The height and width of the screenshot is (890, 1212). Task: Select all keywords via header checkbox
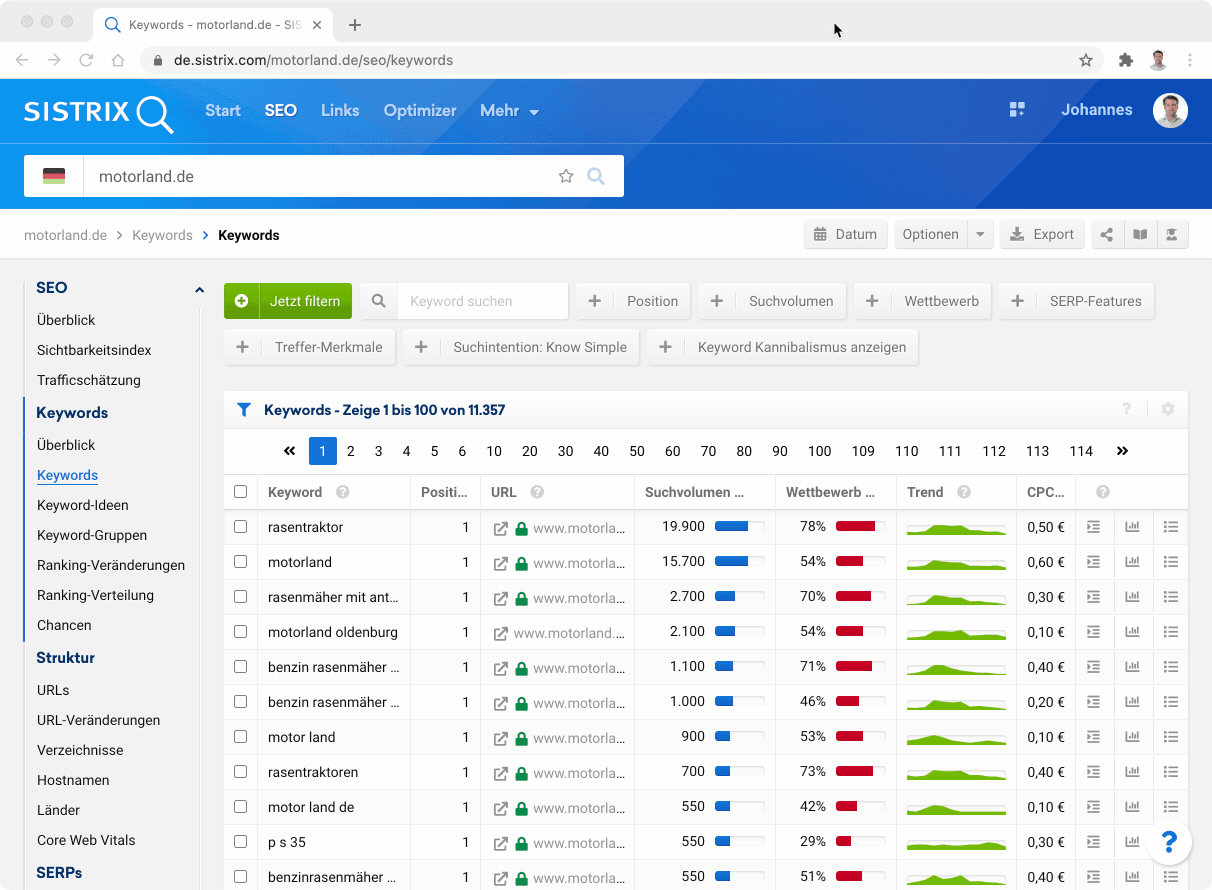click(240, 492)
